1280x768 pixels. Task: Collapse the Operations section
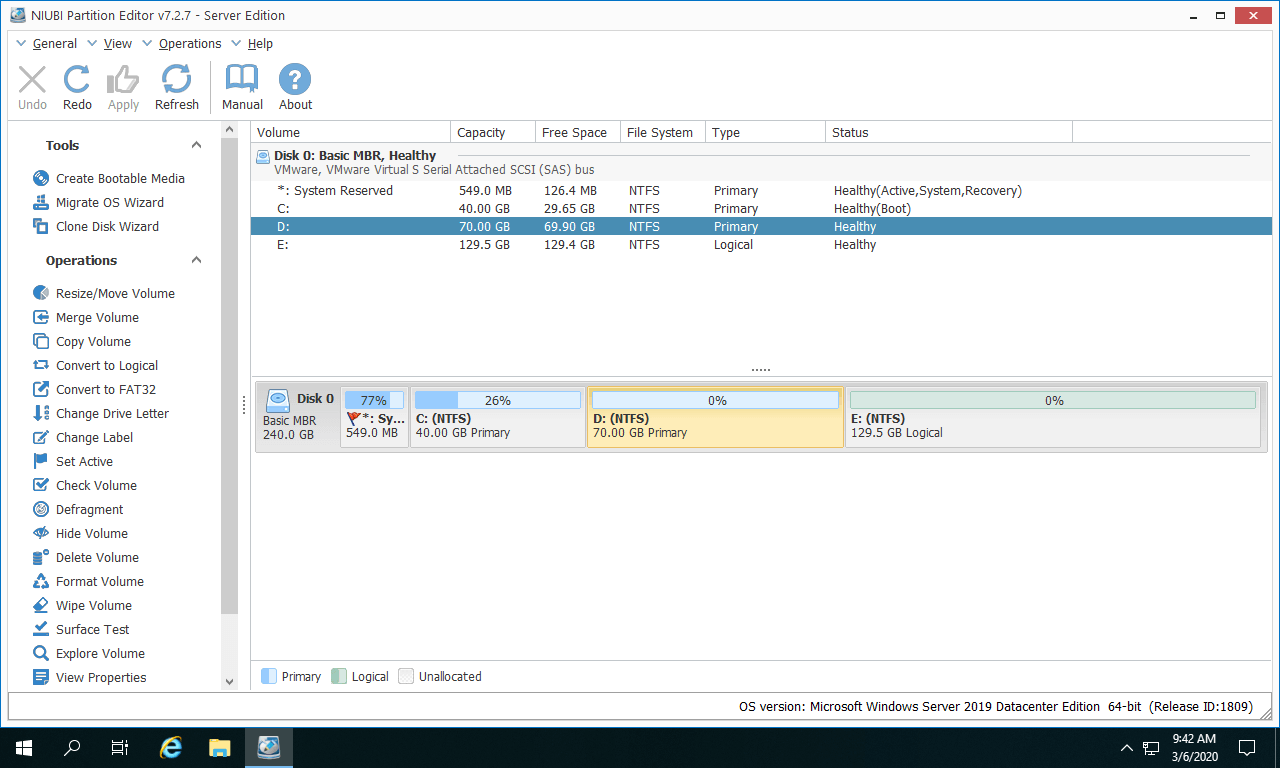pyautogui.click(x=196, y=259)
